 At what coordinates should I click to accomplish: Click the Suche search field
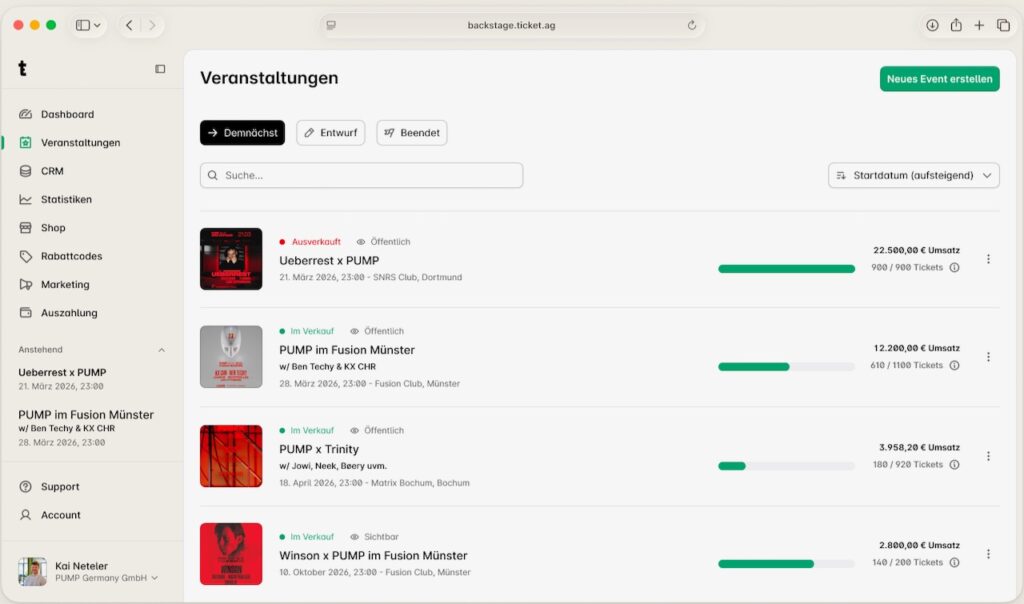click(x=361, y=175)
